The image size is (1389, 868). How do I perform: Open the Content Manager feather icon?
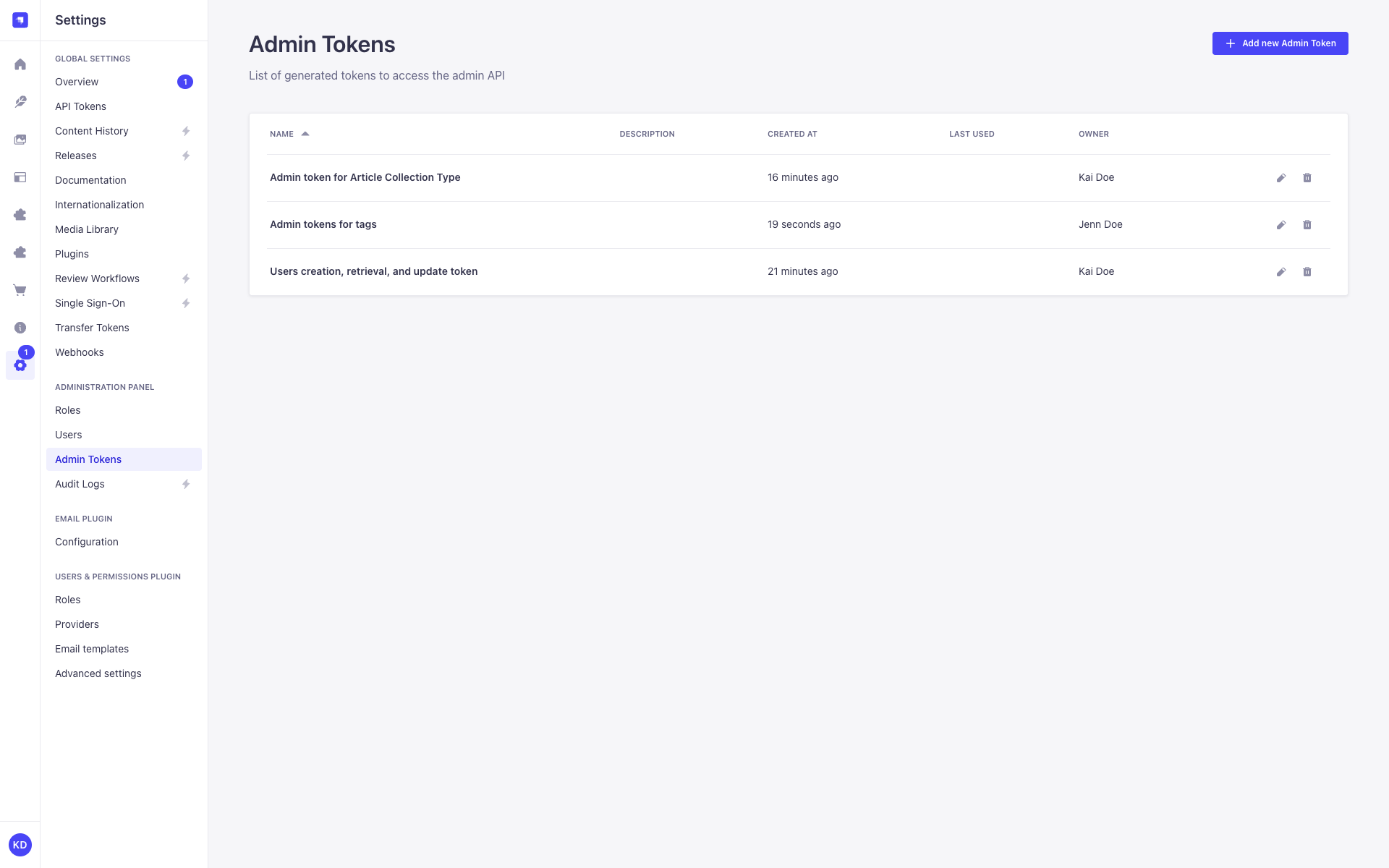[20, 101]
